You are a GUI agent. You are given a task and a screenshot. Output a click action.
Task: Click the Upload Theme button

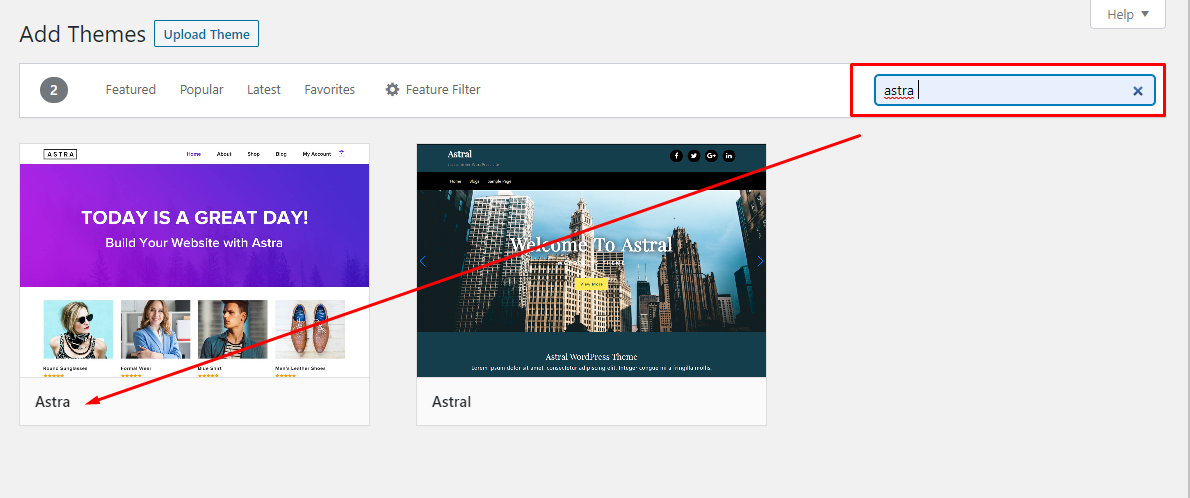pyautogui.click(x=206, y=34)
